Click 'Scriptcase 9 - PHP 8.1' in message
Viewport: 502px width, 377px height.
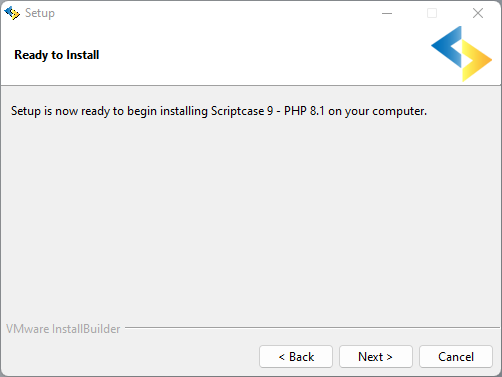268,111
